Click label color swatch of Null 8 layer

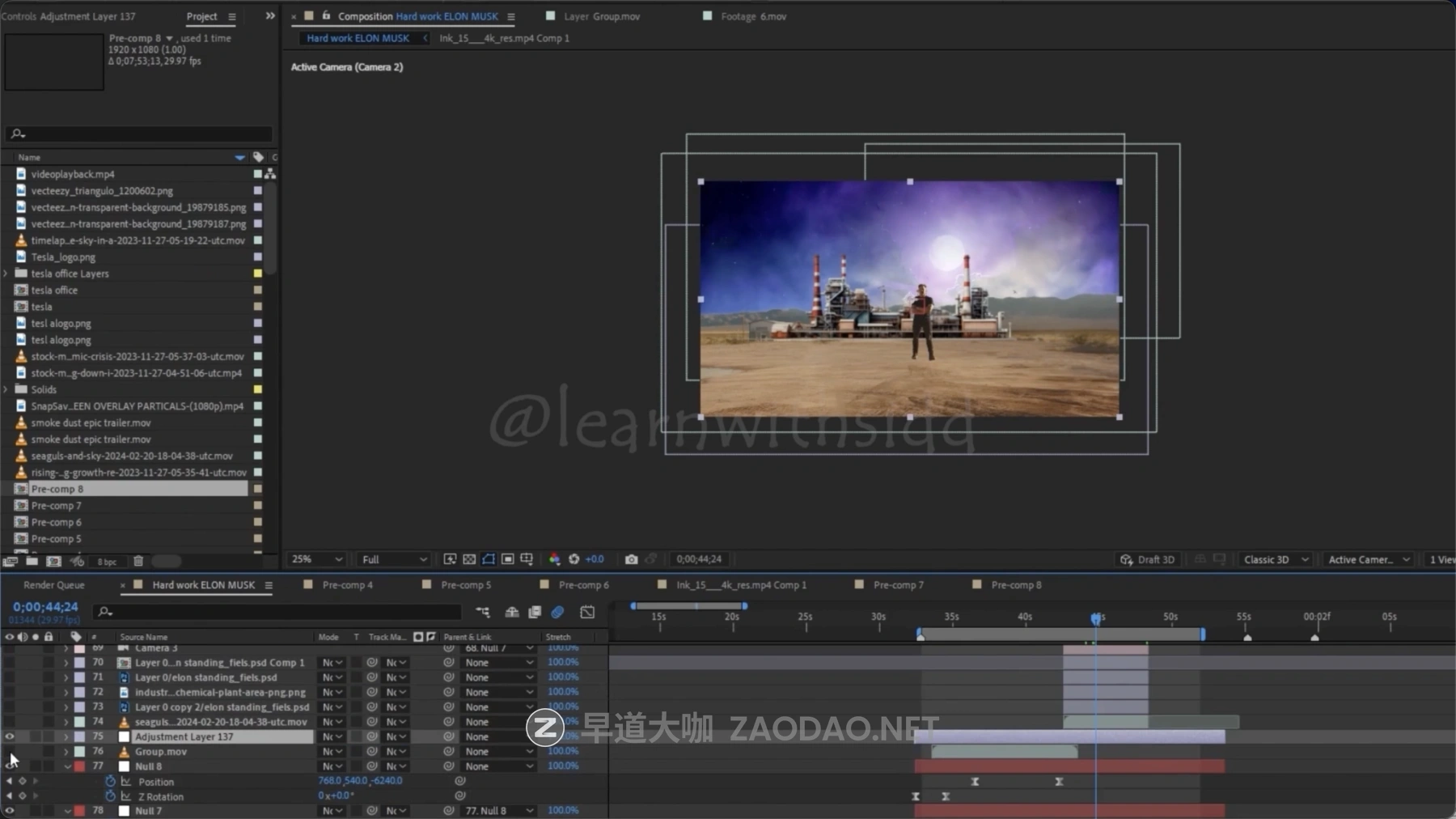(79, 766)
